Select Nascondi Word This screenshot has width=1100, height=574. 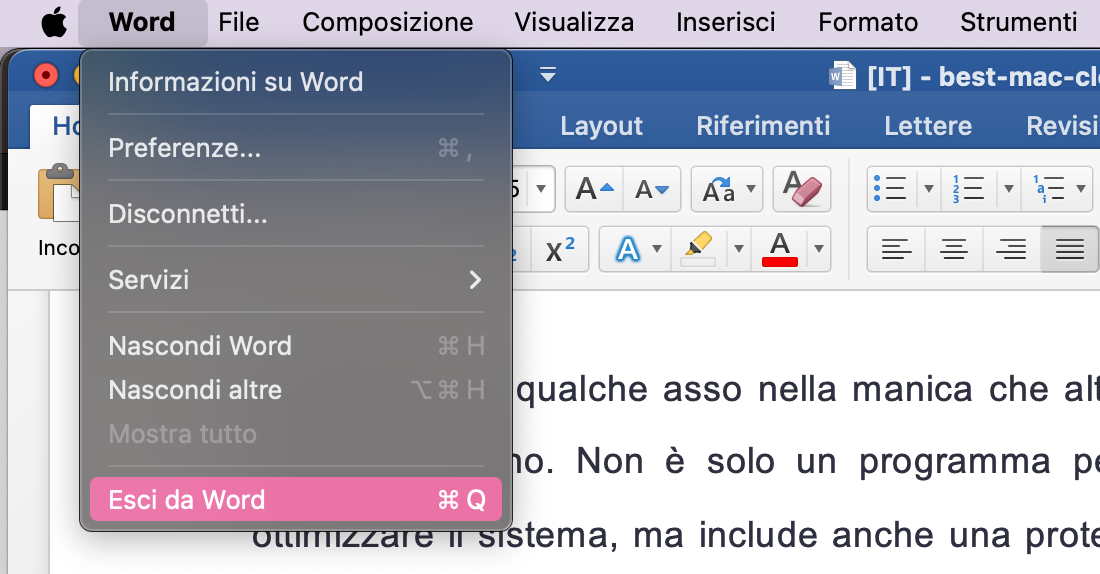pos(296,346)
